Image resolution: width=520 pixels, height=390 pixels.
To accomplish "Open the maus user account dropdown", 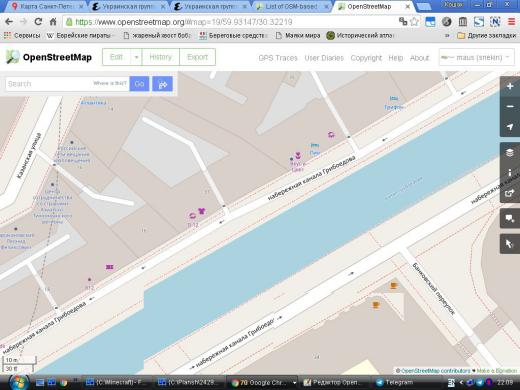I will (x=476, y=57).
